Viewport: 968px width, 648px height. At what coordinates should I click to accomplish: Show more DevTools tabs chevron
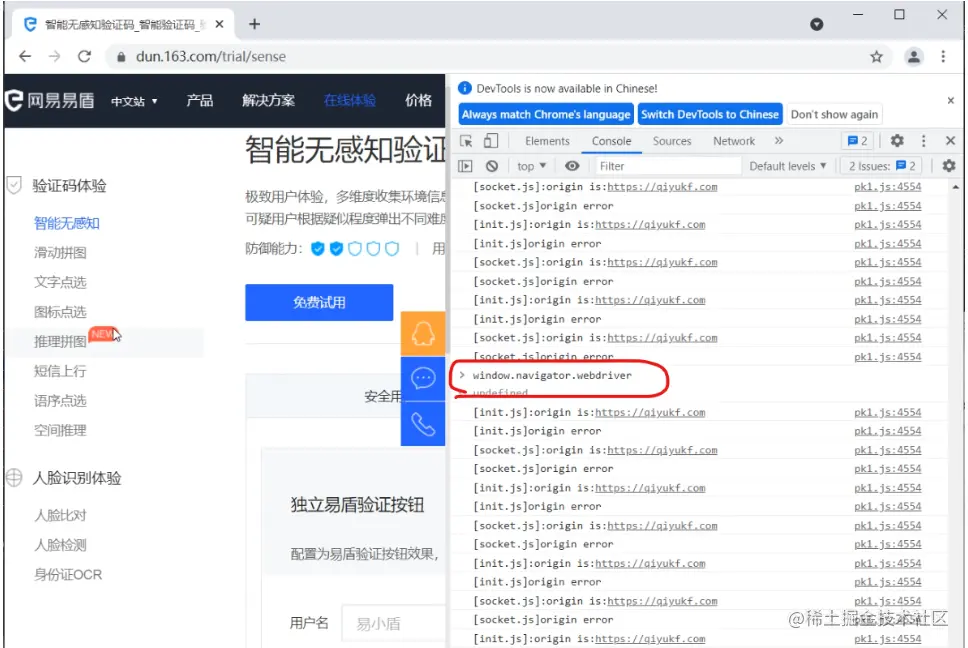[x=778, y=141]
